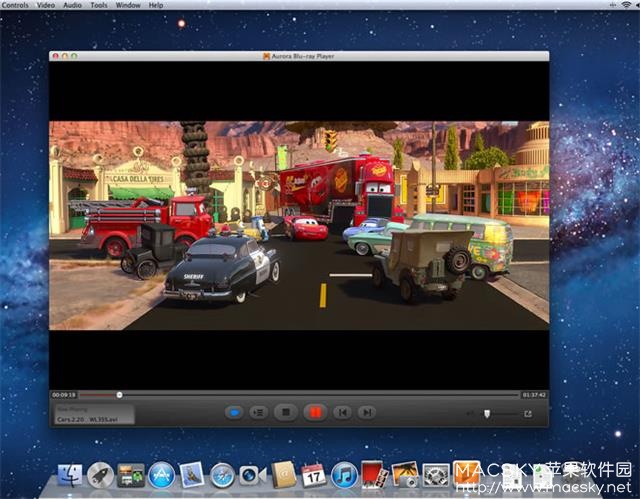Skip to the next chapter
Viewport: 640px width, 499px height.
coord(367,413)
